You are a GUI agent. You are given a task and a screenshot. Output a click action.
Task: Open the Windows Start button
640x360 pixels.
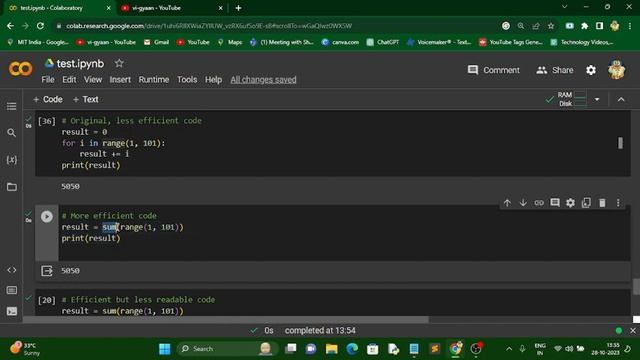pyautogui.click(x=164, y=349)
